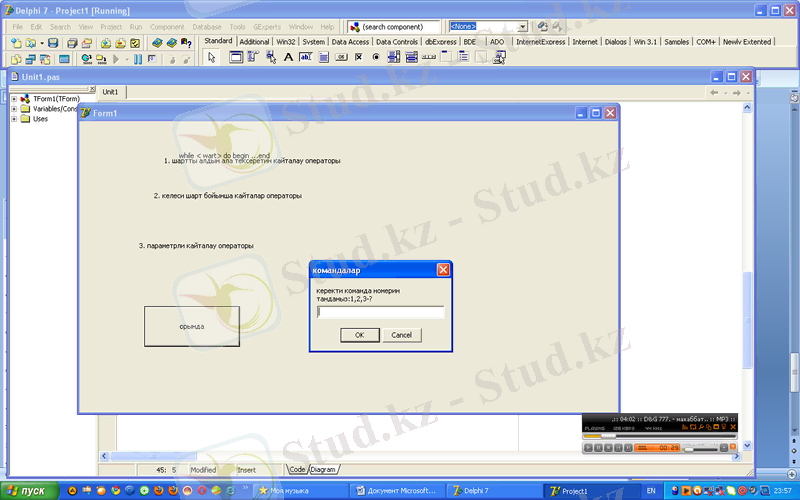This screenshot has width=800, height=500.
Task: Open the Component menu
Action: pos(167,27)
